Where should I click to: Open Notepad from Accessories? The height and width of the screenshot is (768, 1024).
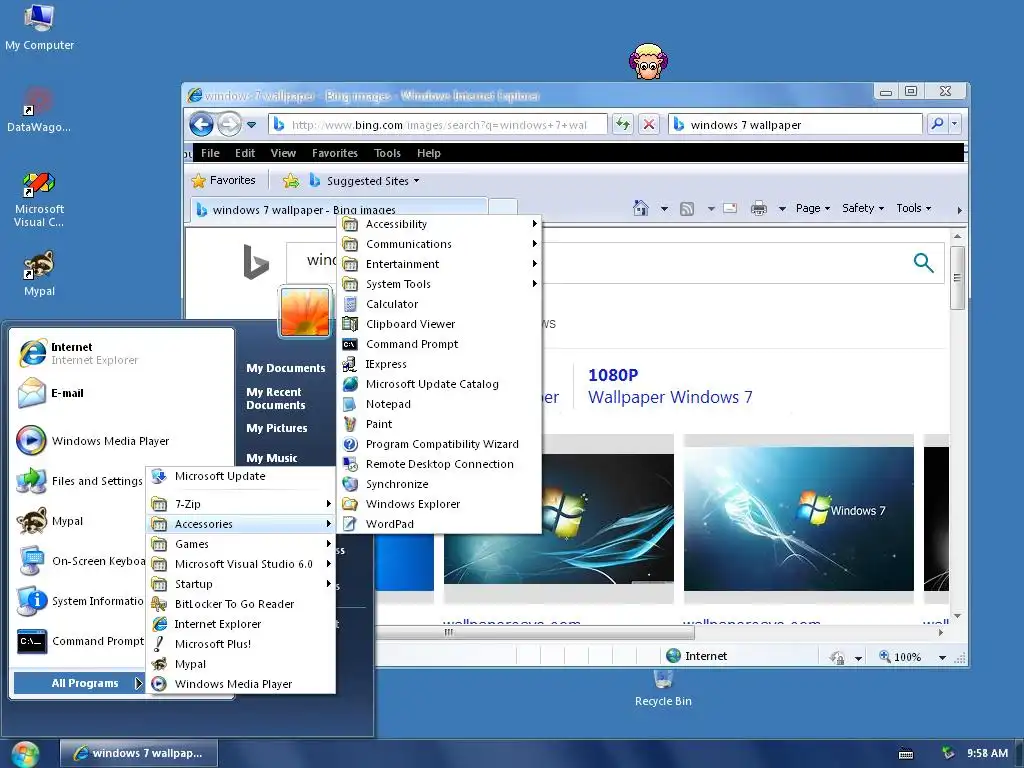pyautogui.click(x=440, y=404)
